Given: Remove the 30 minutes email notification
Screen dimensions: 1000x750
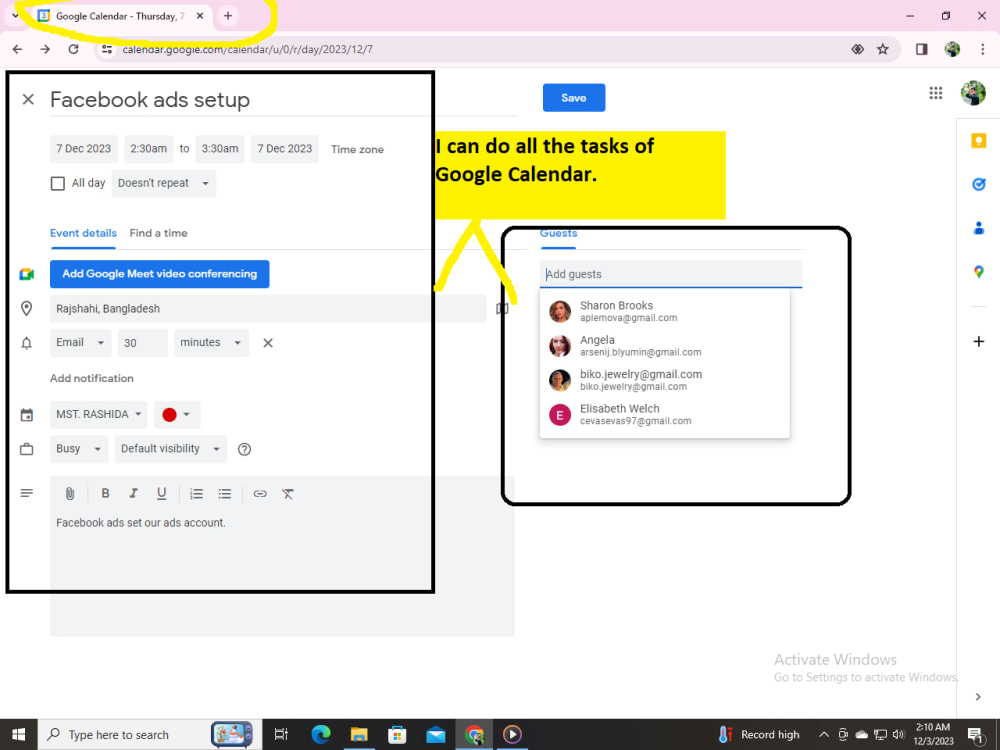Looking at the screenshot, I should [268, 343].
